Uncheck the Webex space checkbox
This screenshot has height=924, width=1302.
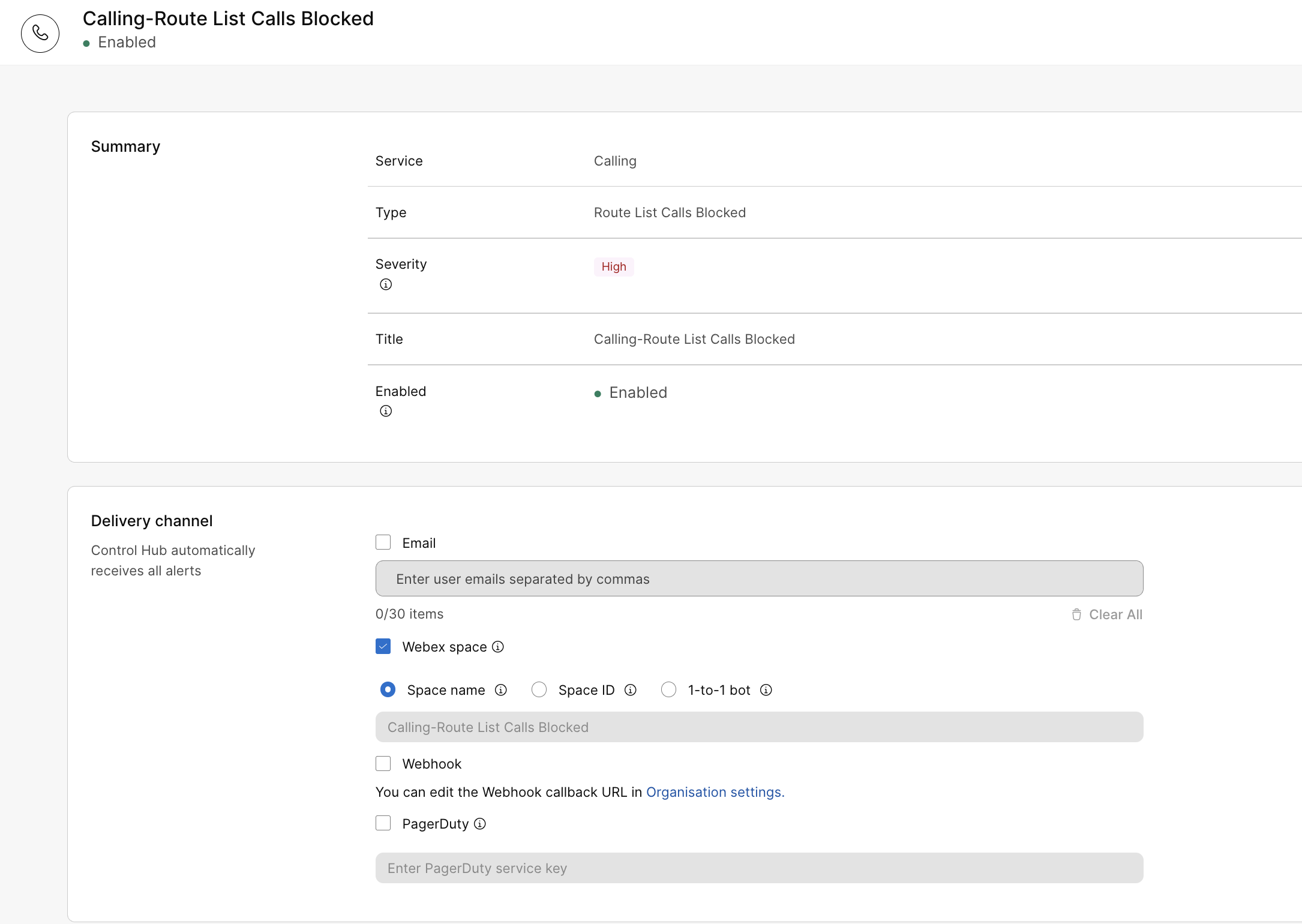[x=383, y=646]
